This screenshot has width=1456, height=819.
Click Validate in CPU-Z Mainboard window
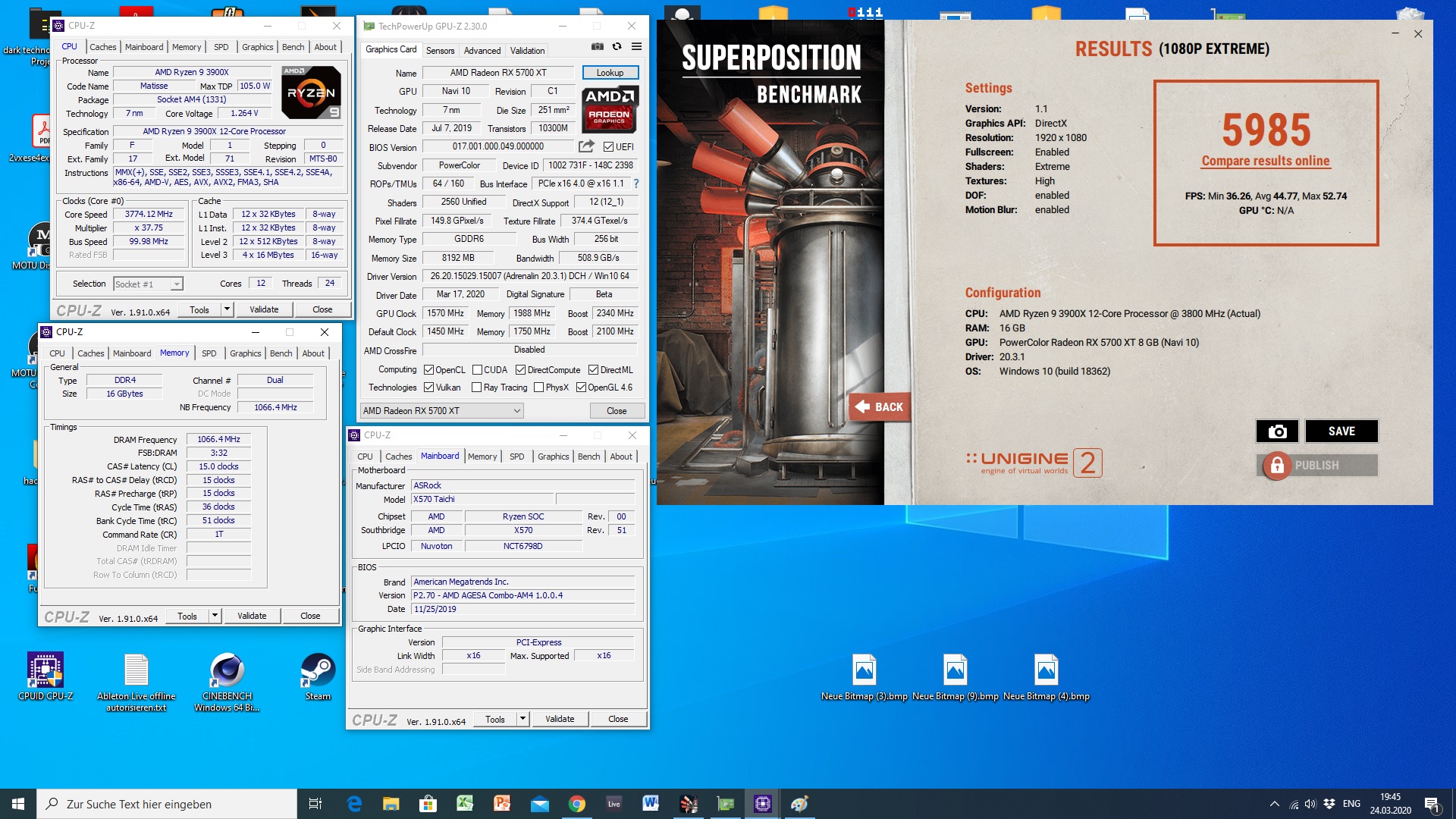560,719
